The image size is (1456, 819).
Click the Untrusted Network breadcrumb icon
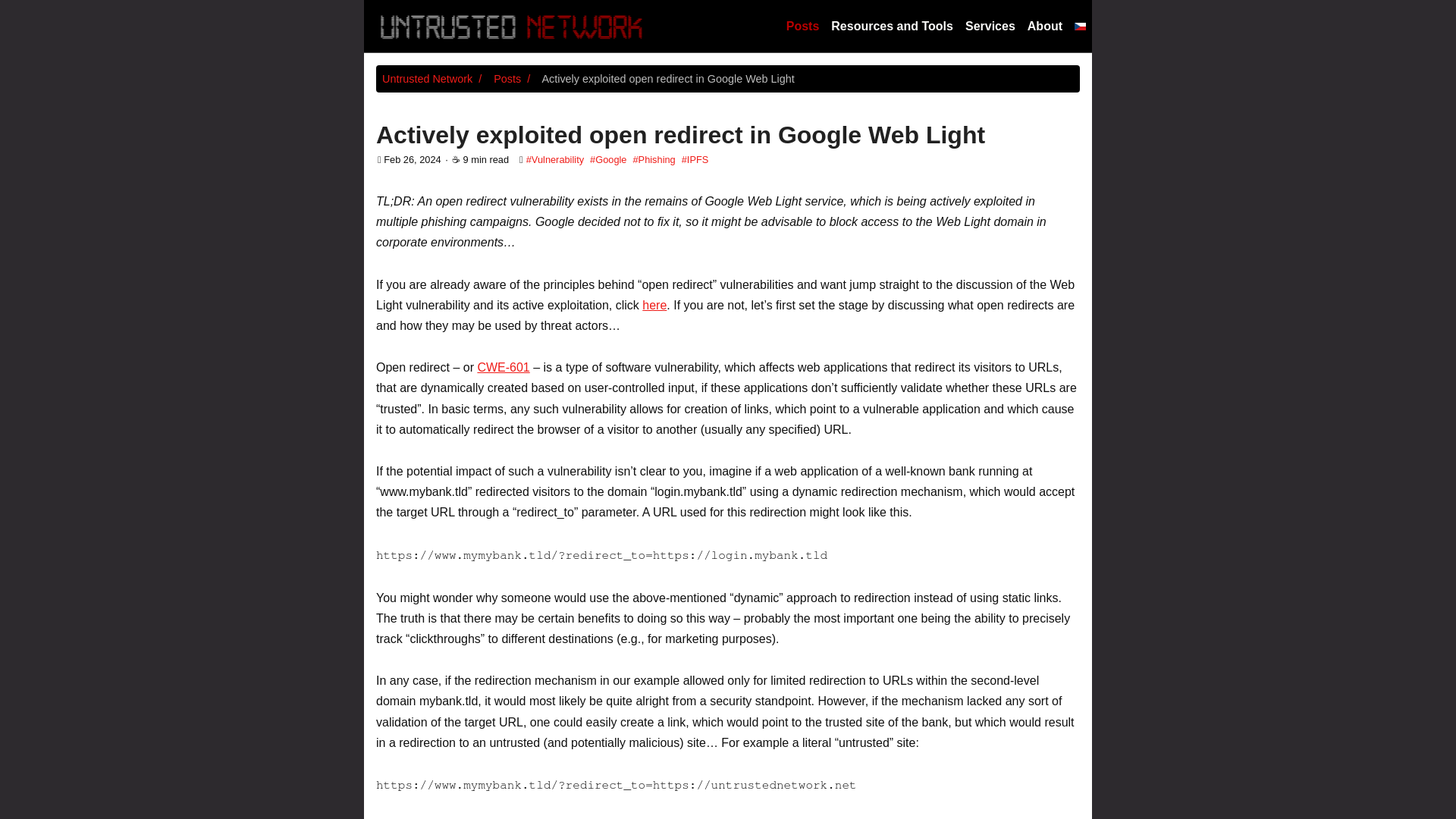pos(427,78)
